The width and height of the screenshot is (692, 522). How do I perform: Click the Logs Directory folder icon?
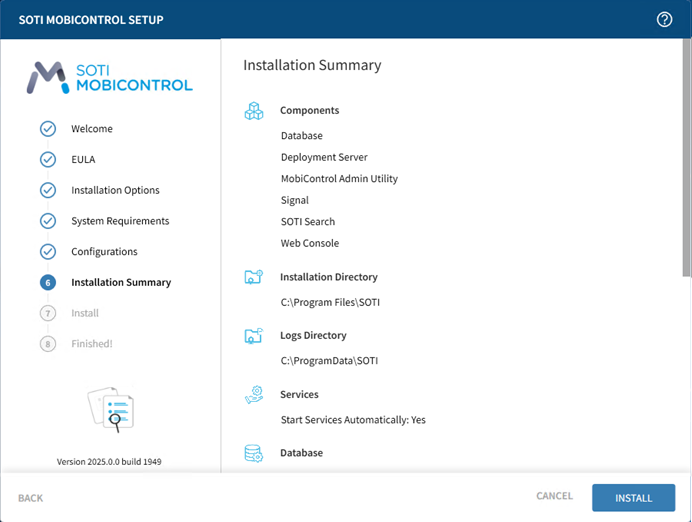click(x=254, y=336)
